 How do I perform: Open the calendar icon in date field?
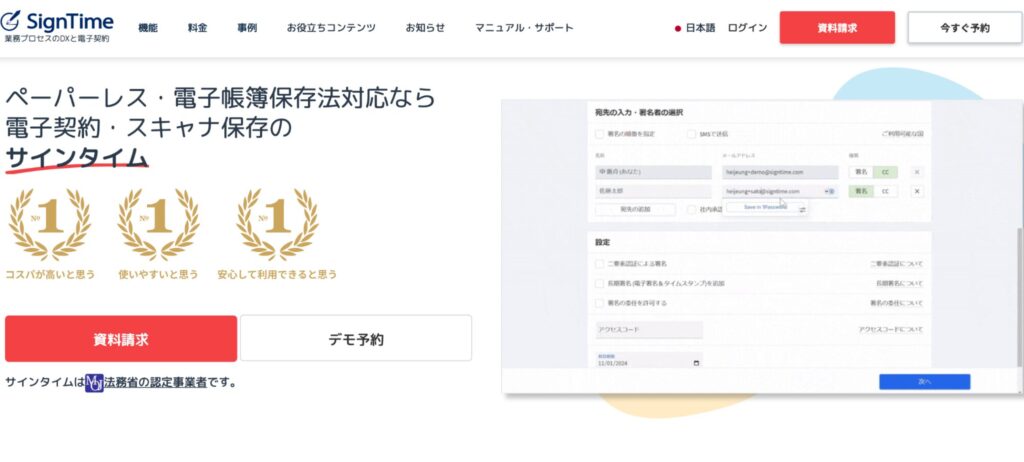[696, 363]
